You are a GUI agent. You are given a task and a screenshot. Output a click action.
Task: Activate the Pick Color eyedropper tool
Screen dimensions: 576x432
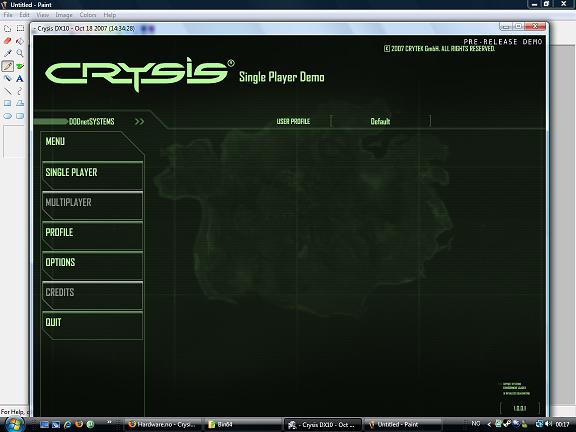tap(7, 53)
